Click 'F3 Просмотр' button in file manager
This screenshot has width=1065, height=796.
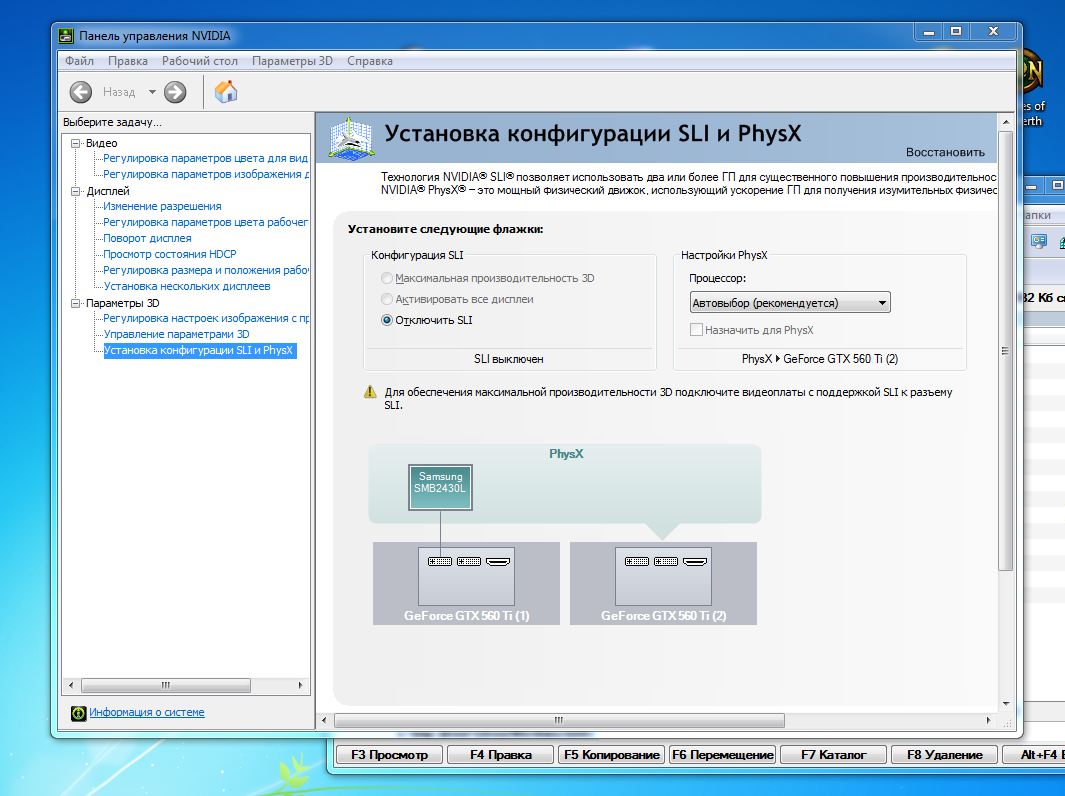389,755
